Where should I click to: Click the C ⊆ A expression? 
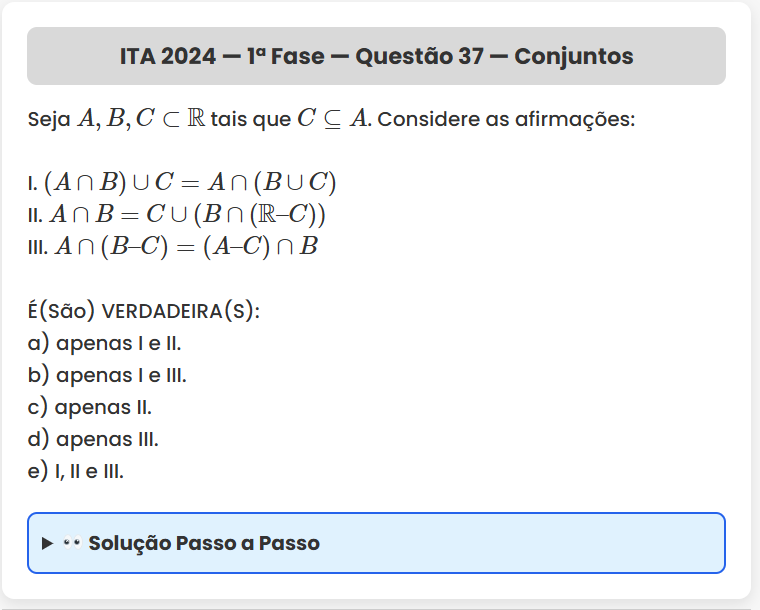(x=334, y=118)
